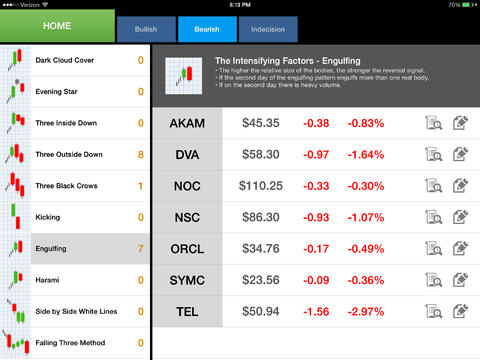Select the Dark Cloud Cover pattern
The height and width of the screenshot is (360, 480).
(75, 60)
